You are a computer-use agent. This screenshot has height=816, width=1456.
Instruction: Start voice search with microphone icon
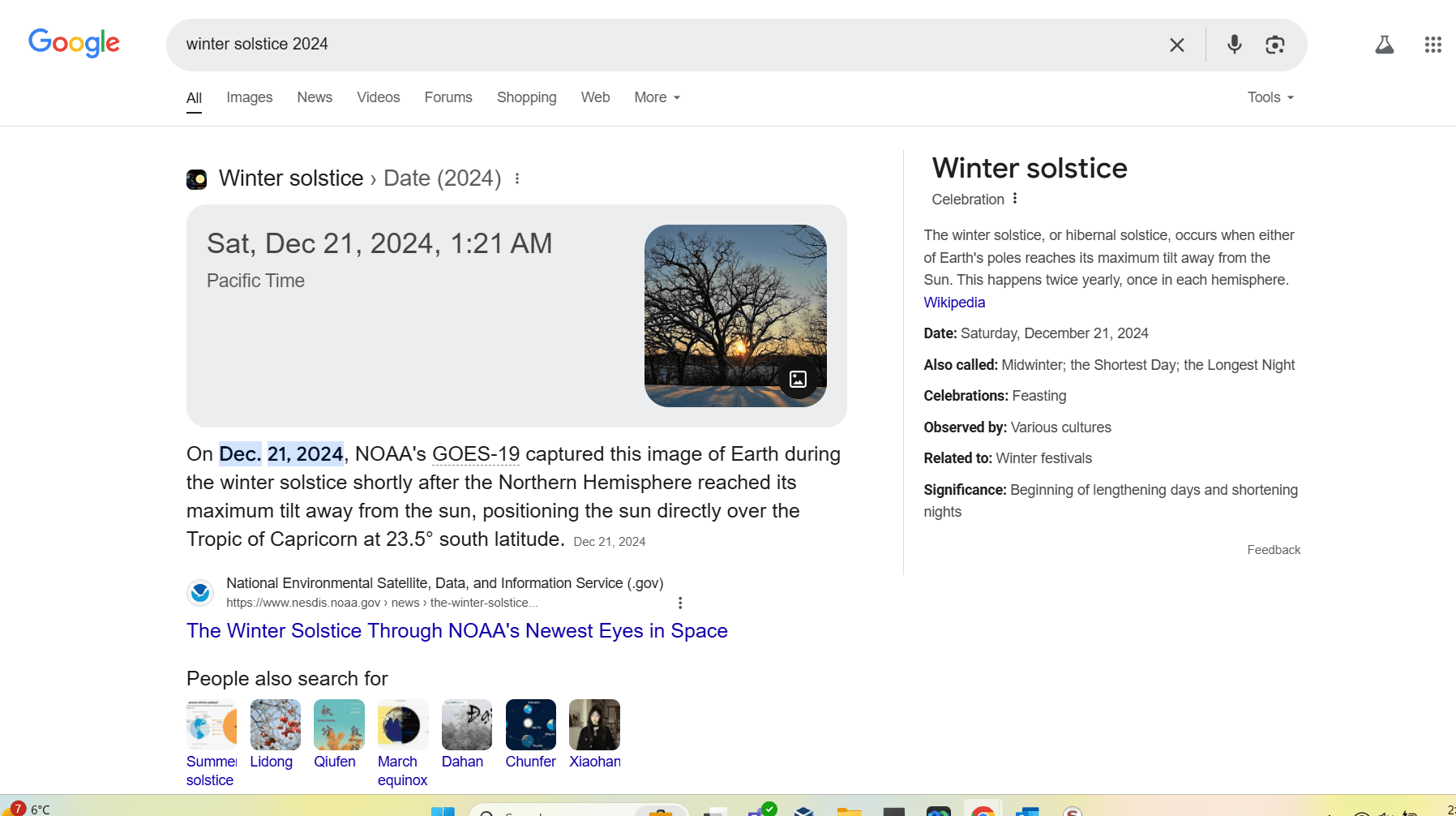click(1234, 45)
